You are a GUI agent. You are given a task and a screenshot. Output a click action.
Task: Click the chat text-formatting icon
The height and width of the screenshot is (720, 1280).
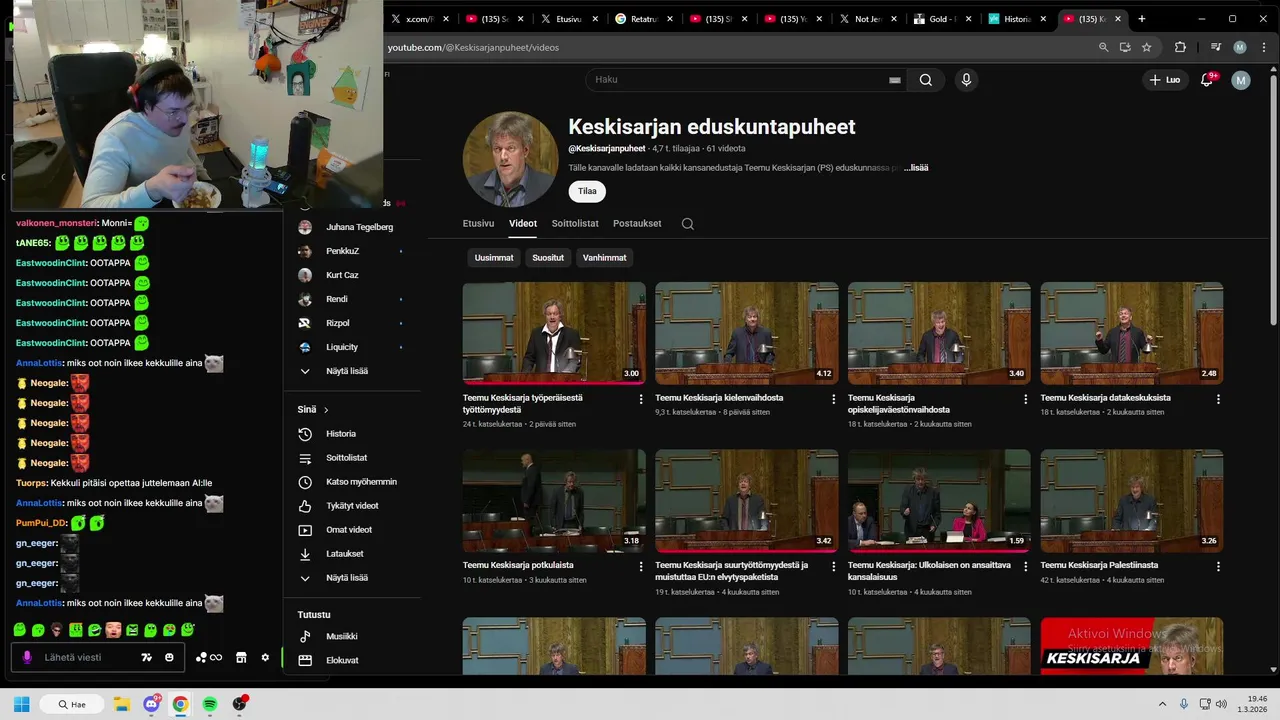[147, 657]
